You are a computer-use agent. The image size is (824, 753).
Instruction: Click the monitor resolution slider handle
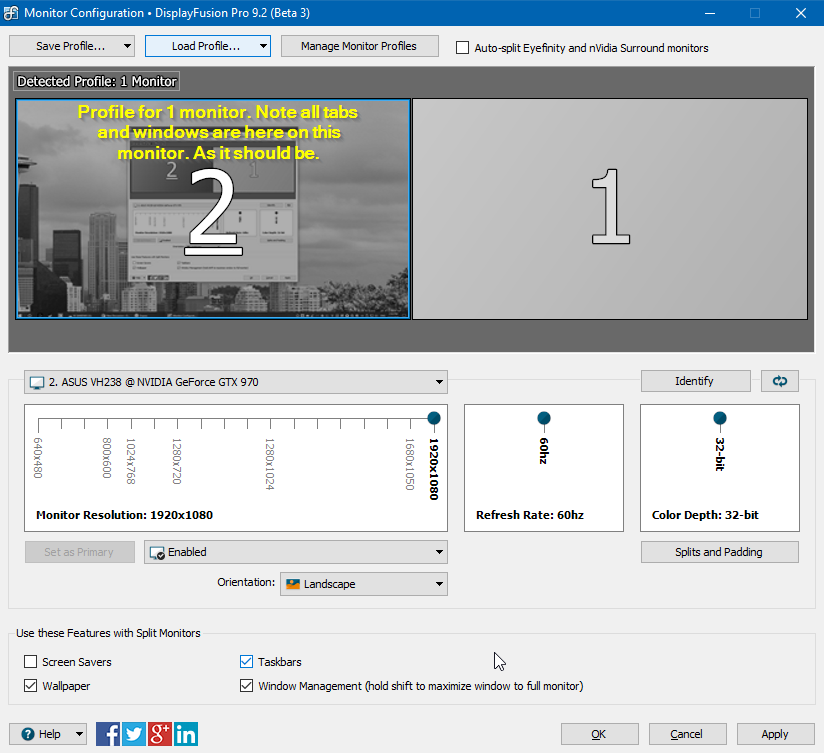434,418
